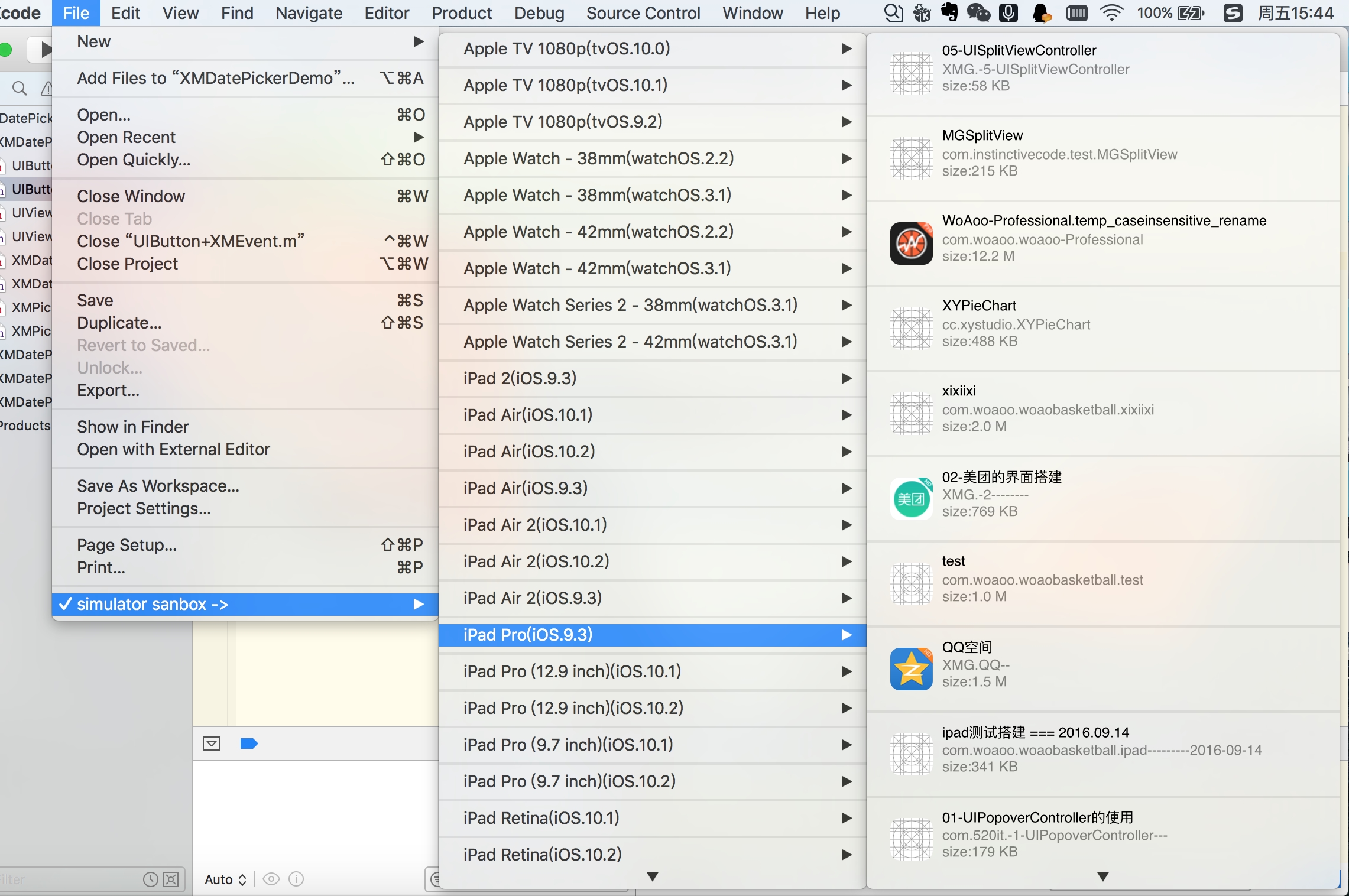Click the Sogou input method icon
This screenshot has width=1349, height=896.
pyautogui.click(x=1233, y=13)
